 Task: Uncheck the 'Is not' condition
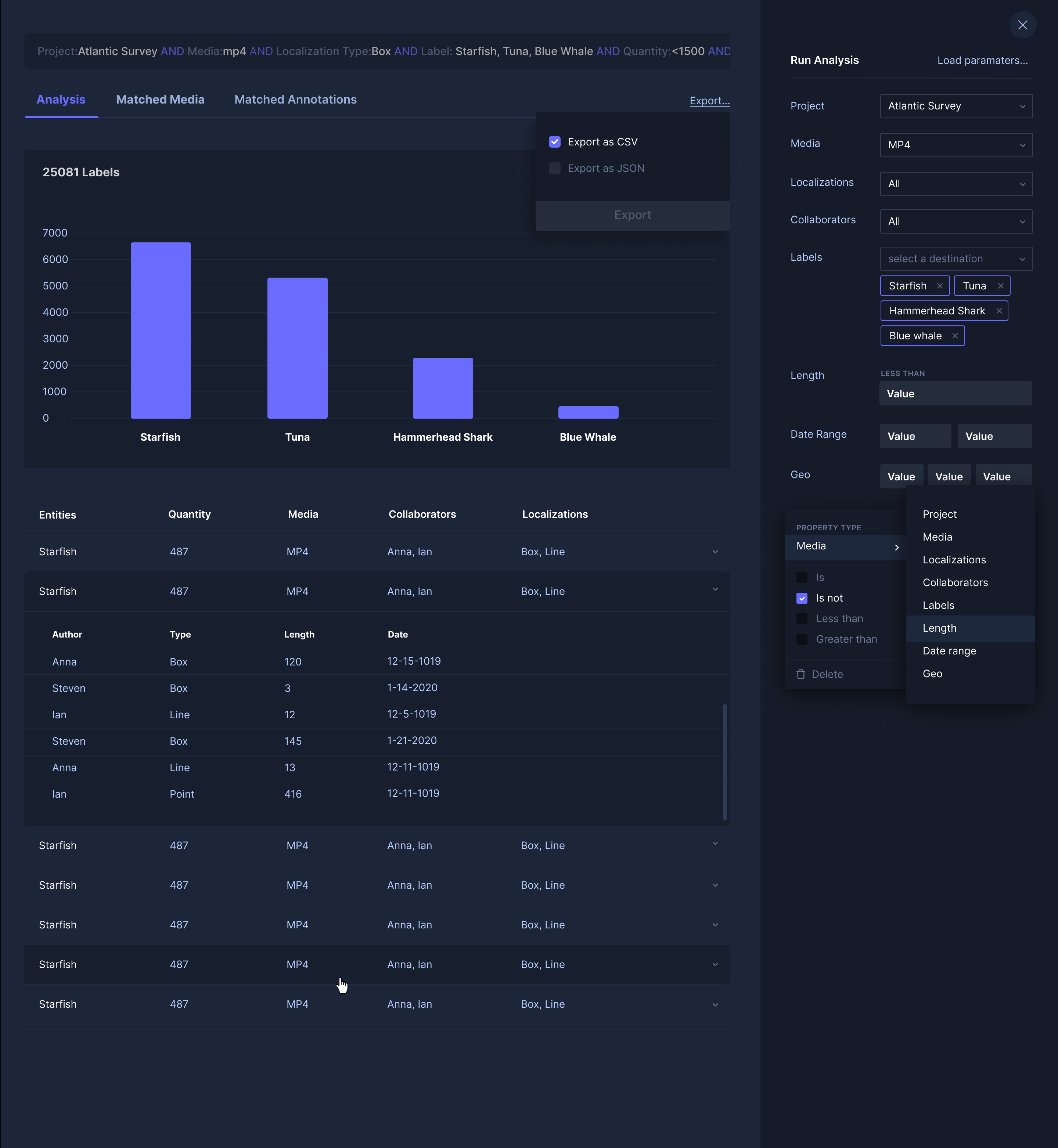[x=802, y=598]
